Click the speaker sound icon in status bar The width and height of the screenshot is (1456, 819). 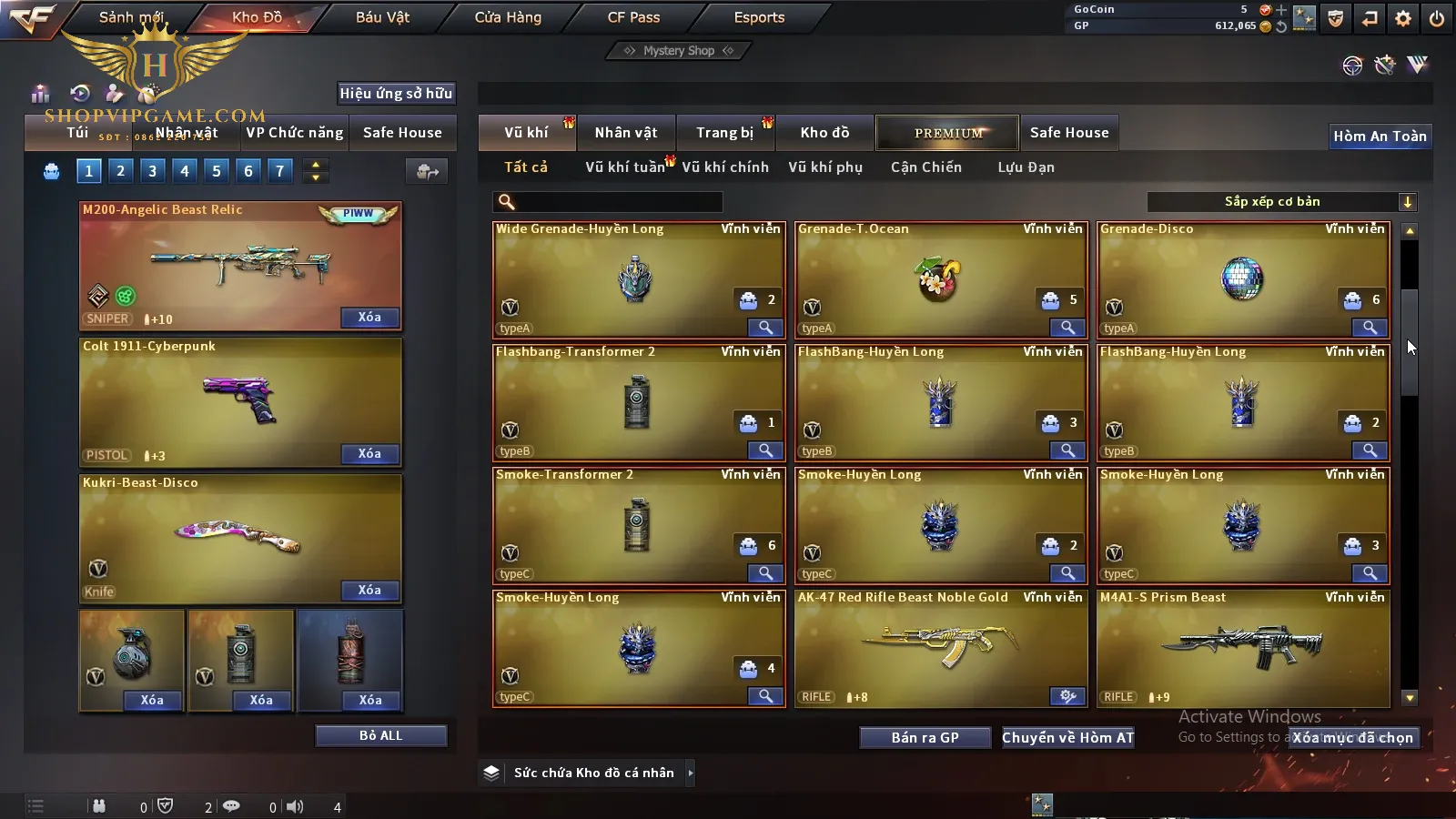[x=295, y=806]
